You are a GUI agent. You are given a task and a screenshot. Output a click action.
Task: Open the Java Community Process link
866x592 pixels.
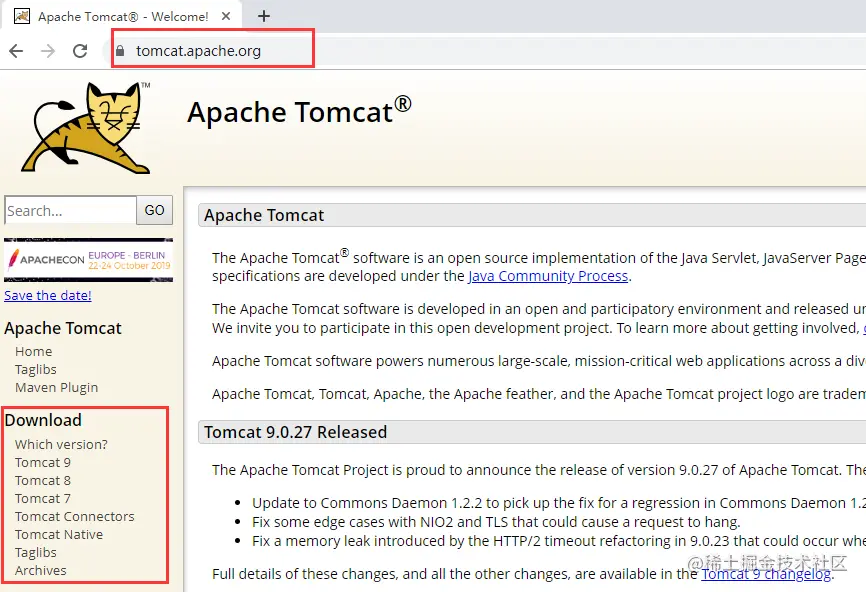point(546,275)
